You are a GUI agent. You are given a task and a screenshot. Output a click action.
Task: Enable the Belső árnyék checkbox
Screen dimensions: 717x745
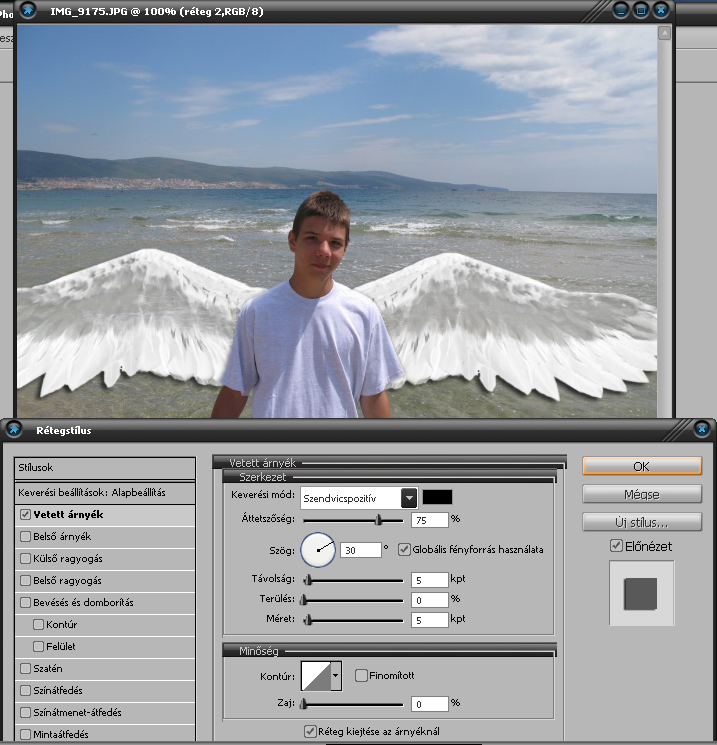pos(26,537)
